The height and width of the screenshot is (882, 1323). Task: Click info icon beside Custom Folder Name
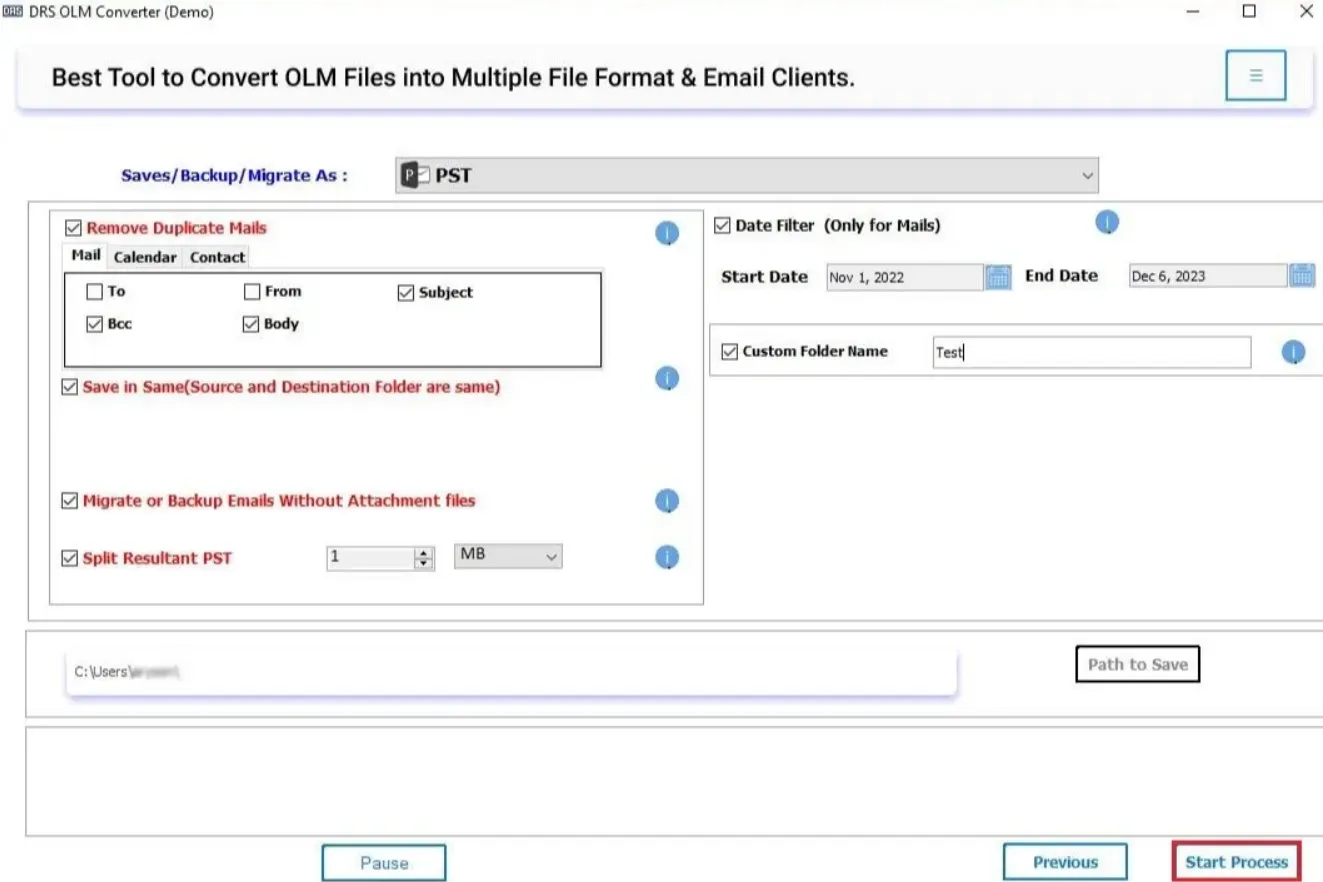pos(1293,352)
